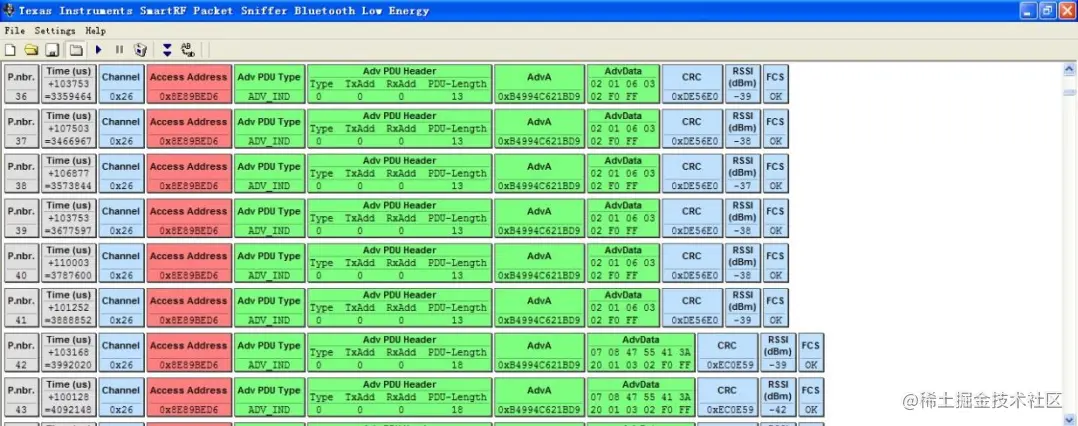This screenshot has width=1078, height=426.
Task: Pause packet capture with the pause button
Action: pos(120,49)
